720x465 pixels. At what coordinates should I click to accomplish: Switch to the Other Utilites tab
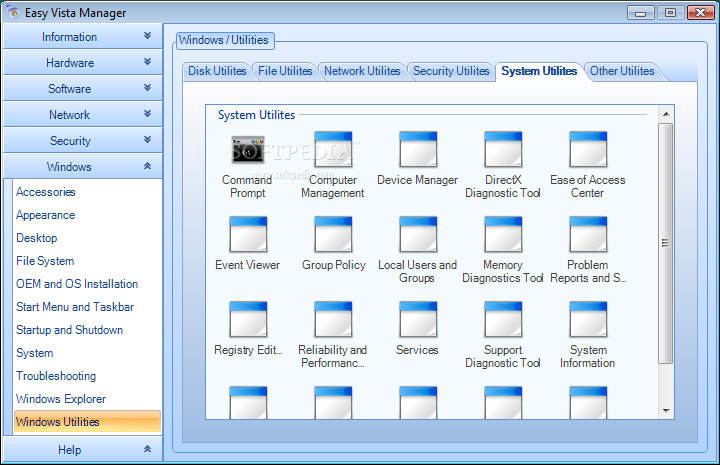(622, 71)
